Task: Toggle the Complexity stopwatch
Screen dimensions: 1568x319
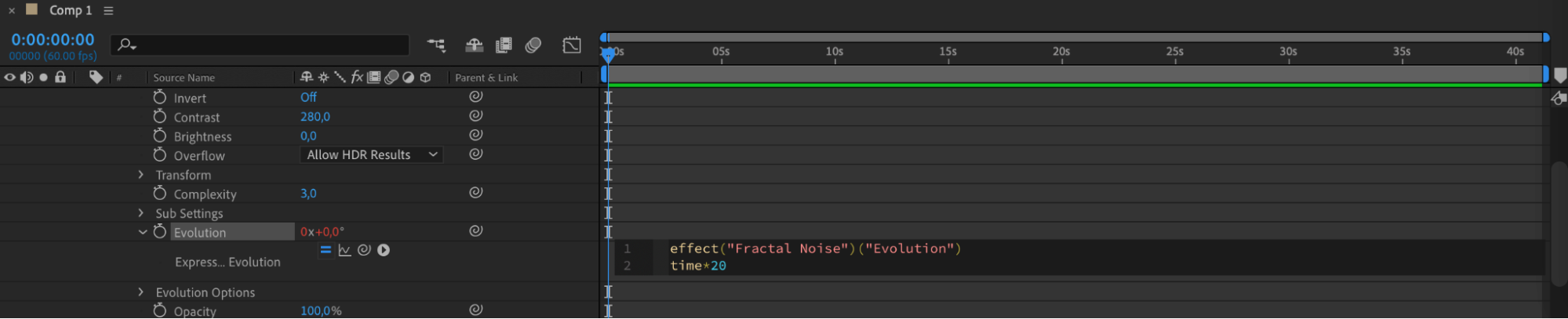Action: tap(160, 194)
